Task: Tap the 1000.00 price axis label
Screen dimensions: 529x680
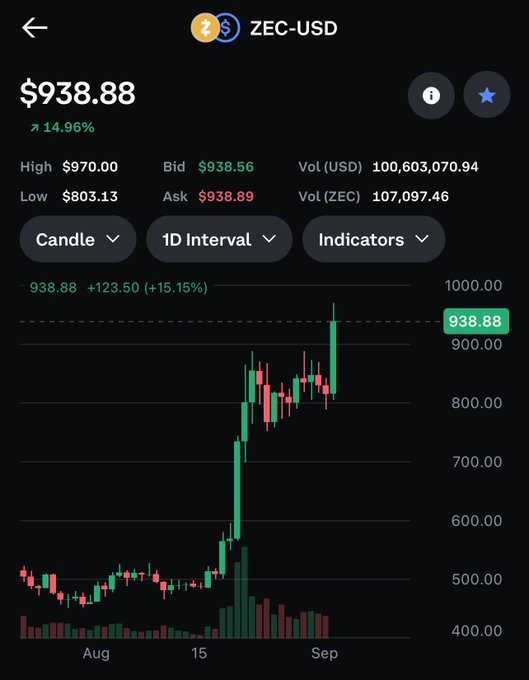Action: click(473, 285)
